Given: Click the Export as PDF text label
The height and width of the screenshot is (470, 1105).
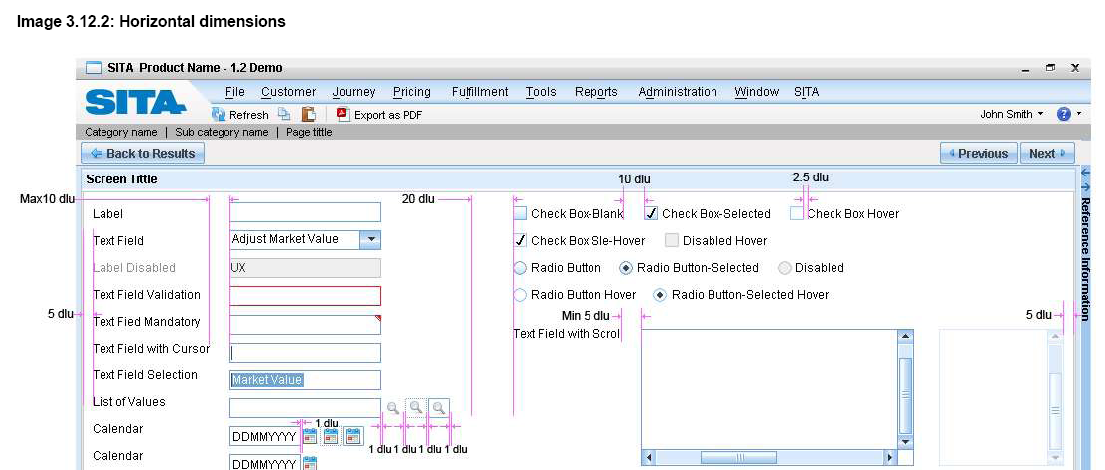Looking at the screenshot, I should [x=388, y=115].
